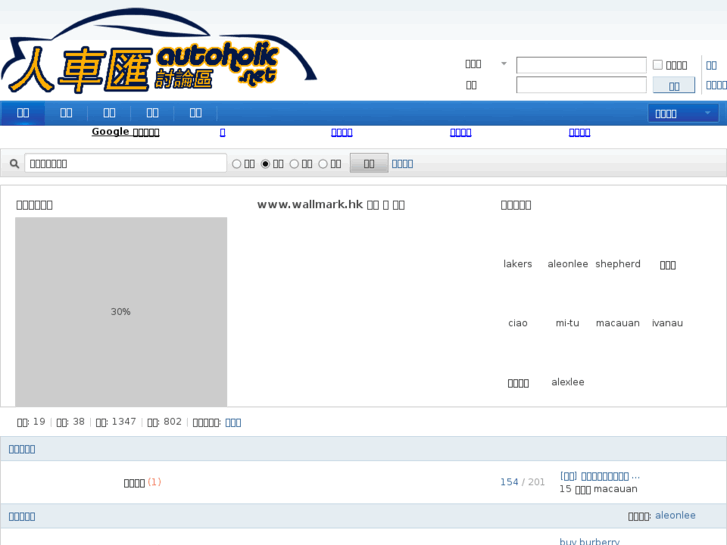727x545 pixels.
Task: Open the tab next to the highlighted tab
Action: click(66, 113)
